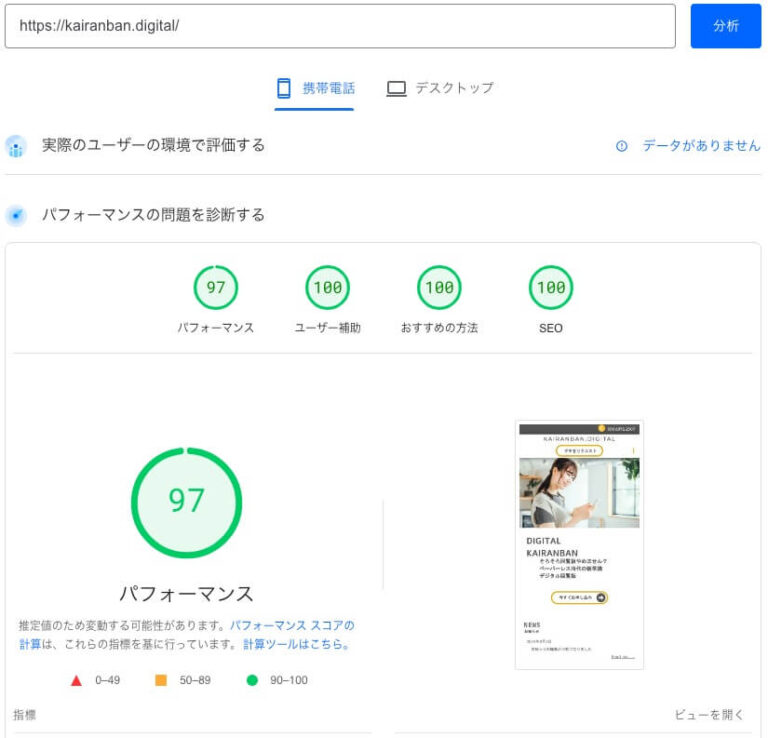This screenshot has height=738, width=768.
Task: Open the データがありません link
Action: pos(701,146)
